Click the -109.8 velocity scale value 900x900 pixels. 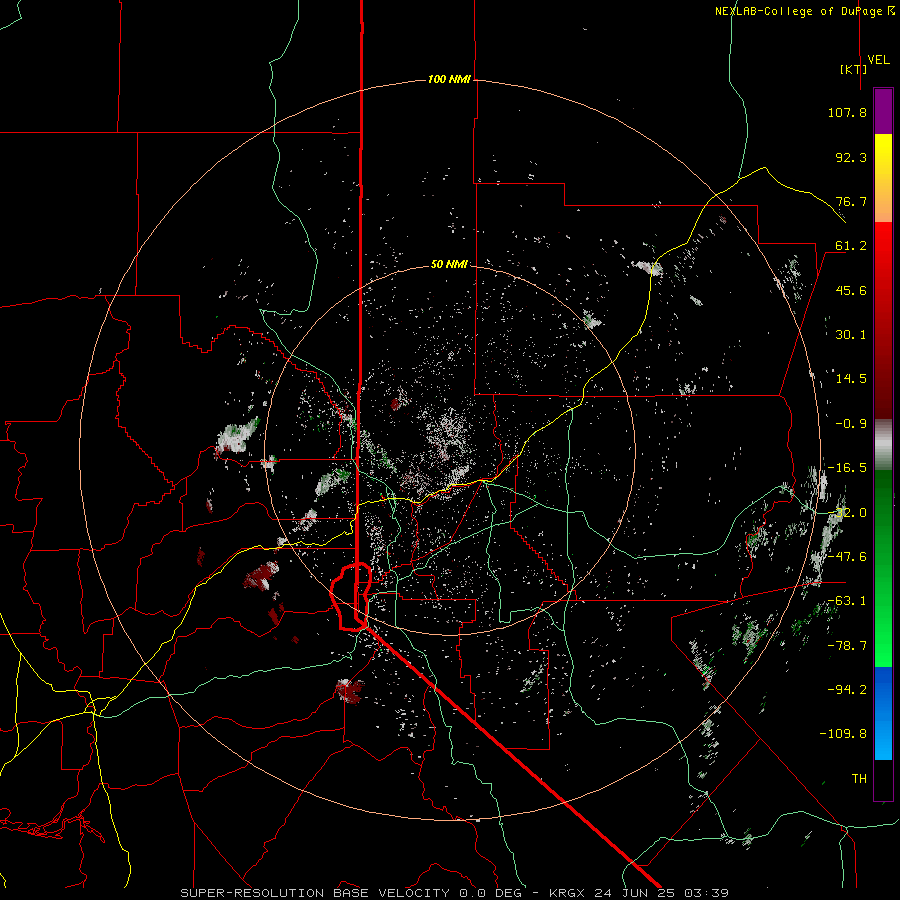pyautogui.click(x=844, y=734)
